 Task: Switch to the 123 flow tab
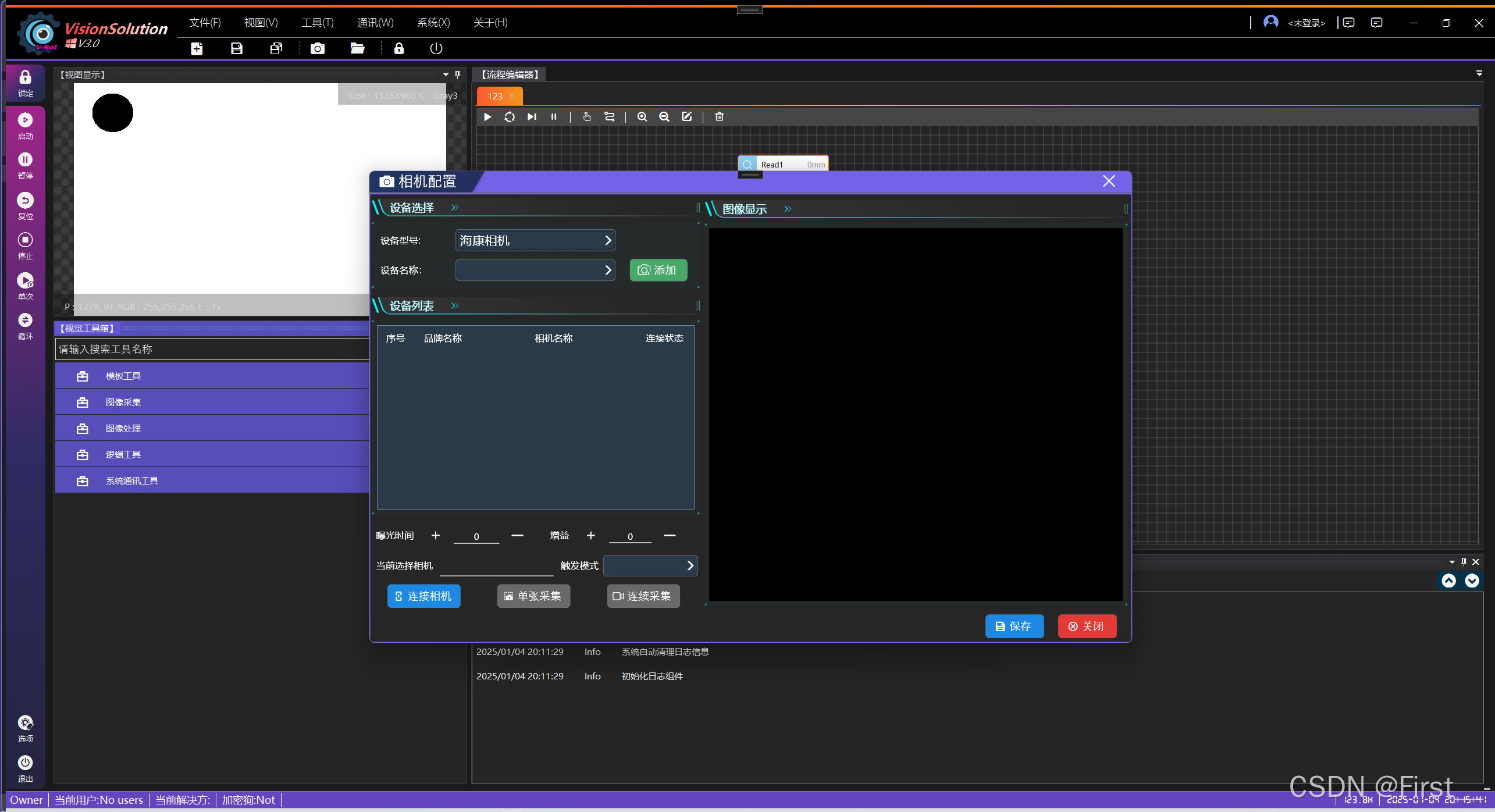tap(494, 95)
